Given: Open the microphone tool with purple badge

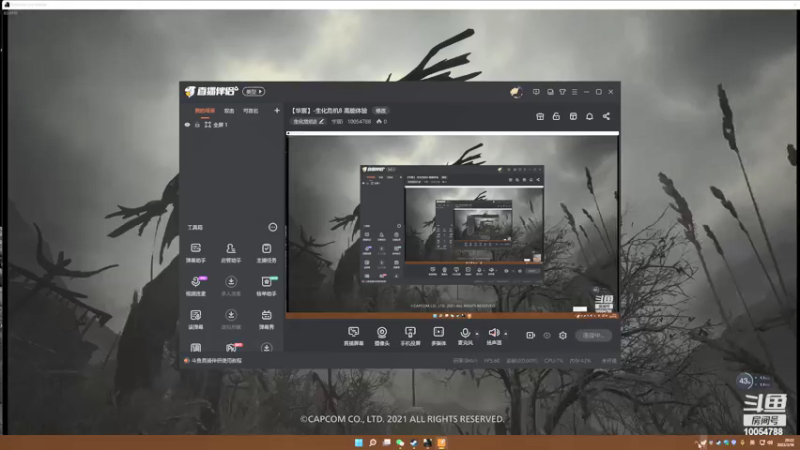Looking at the screenshot, I should [x=196, y=286].
